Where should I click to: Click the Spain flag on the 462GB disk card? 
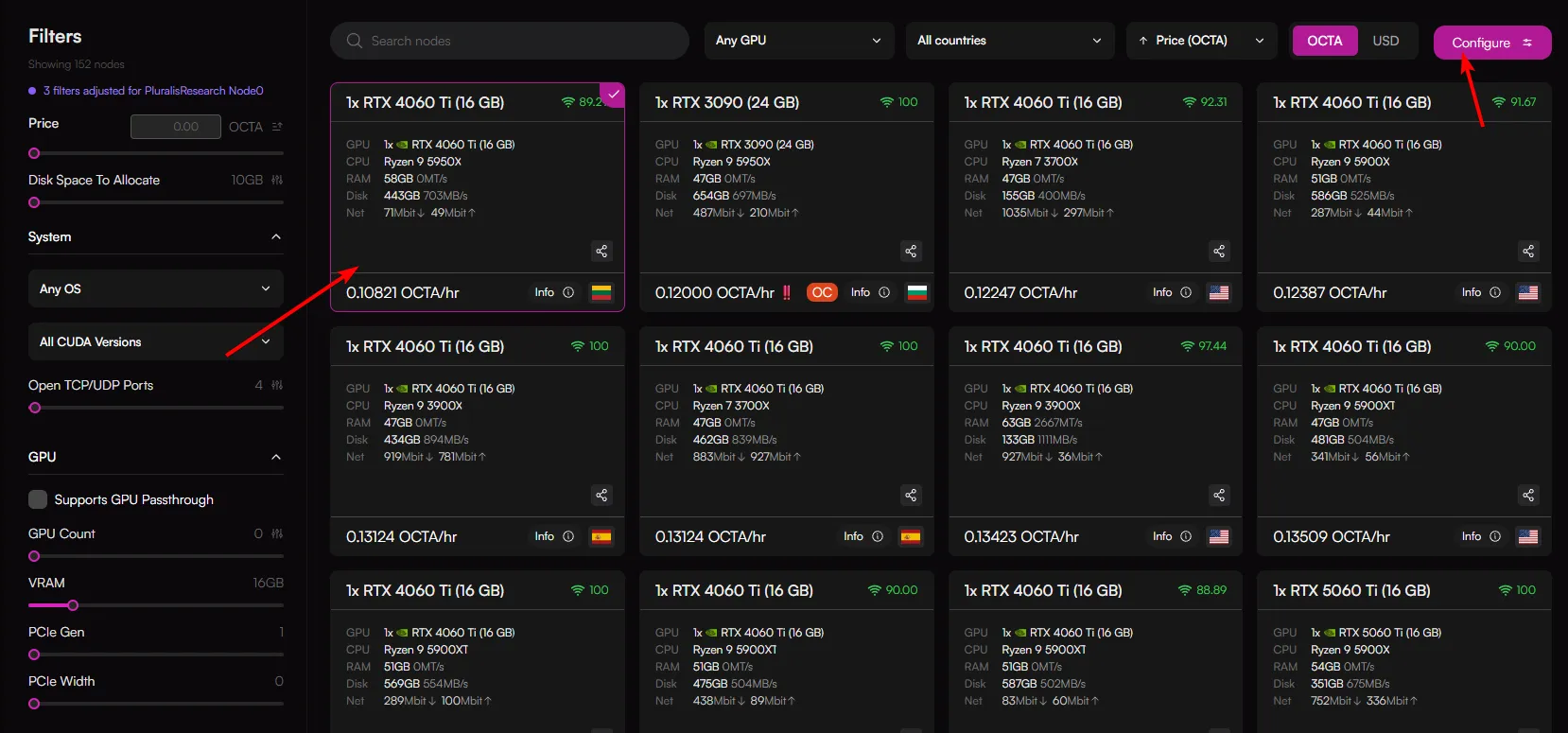911,536
